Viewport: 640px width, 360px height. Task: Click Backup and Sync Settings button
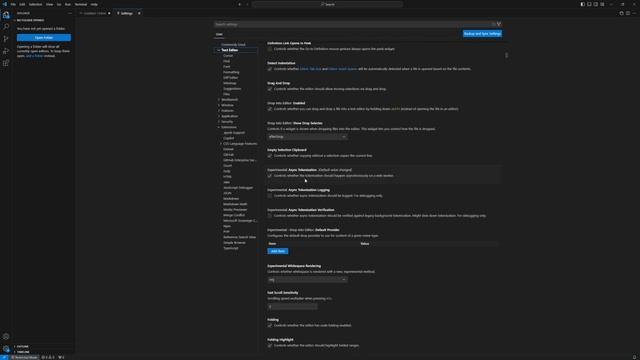(482, 33)
